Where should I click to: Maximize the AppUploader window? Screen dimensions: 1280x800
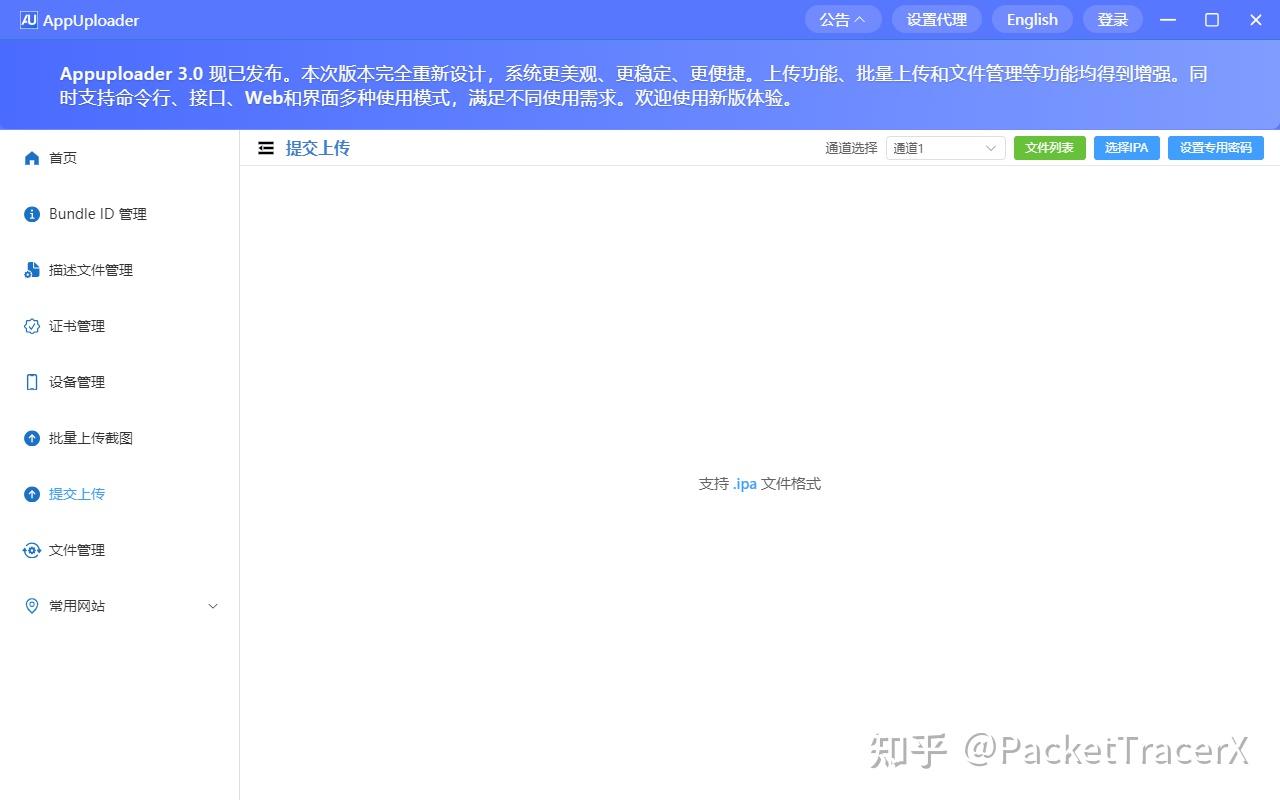coord(1212,20)
